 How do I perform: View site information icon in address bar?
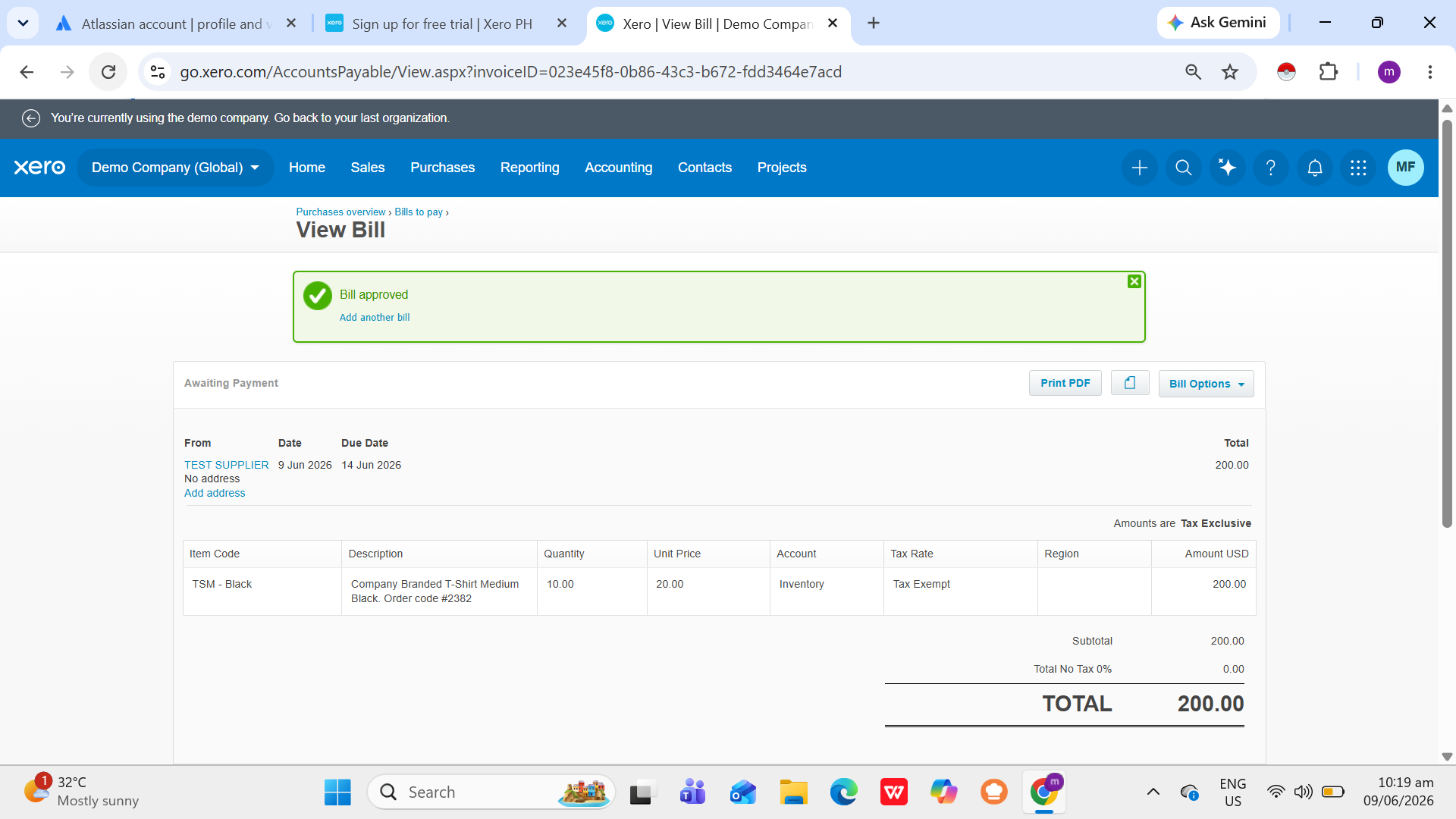(x=158, y=72)
